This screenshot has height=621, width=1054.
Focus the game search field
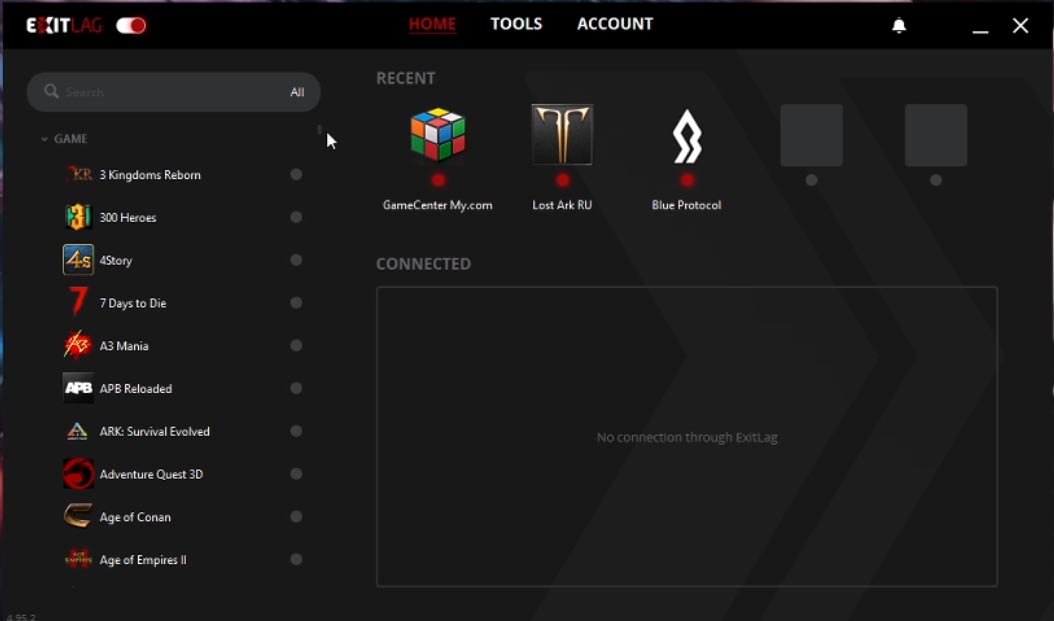tap(173, 92)
